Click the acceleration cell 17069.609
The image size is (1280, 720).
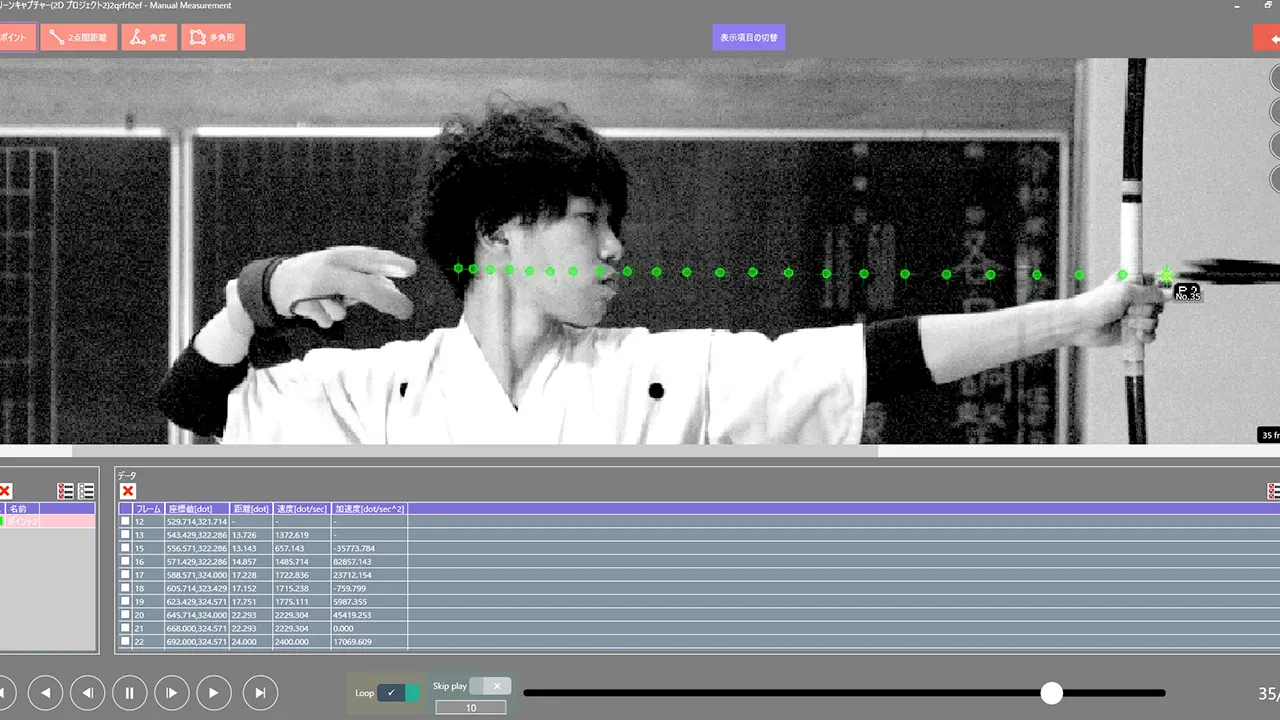coord(369,641)
